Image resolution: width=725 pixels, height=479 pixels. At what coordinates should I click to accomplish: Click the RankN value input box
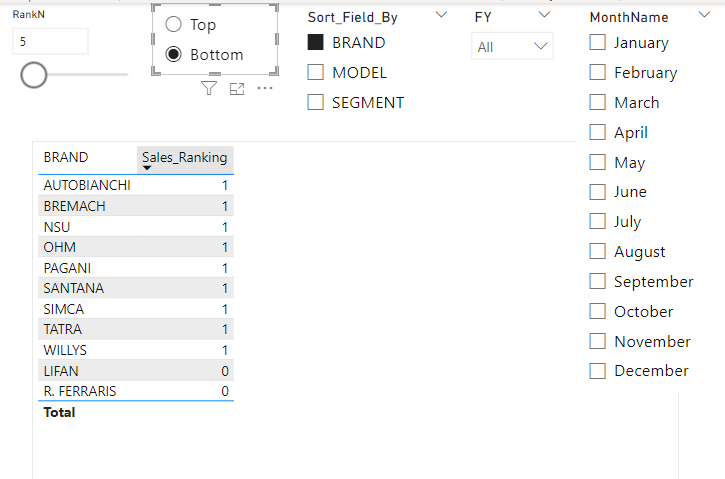(50, 41)
